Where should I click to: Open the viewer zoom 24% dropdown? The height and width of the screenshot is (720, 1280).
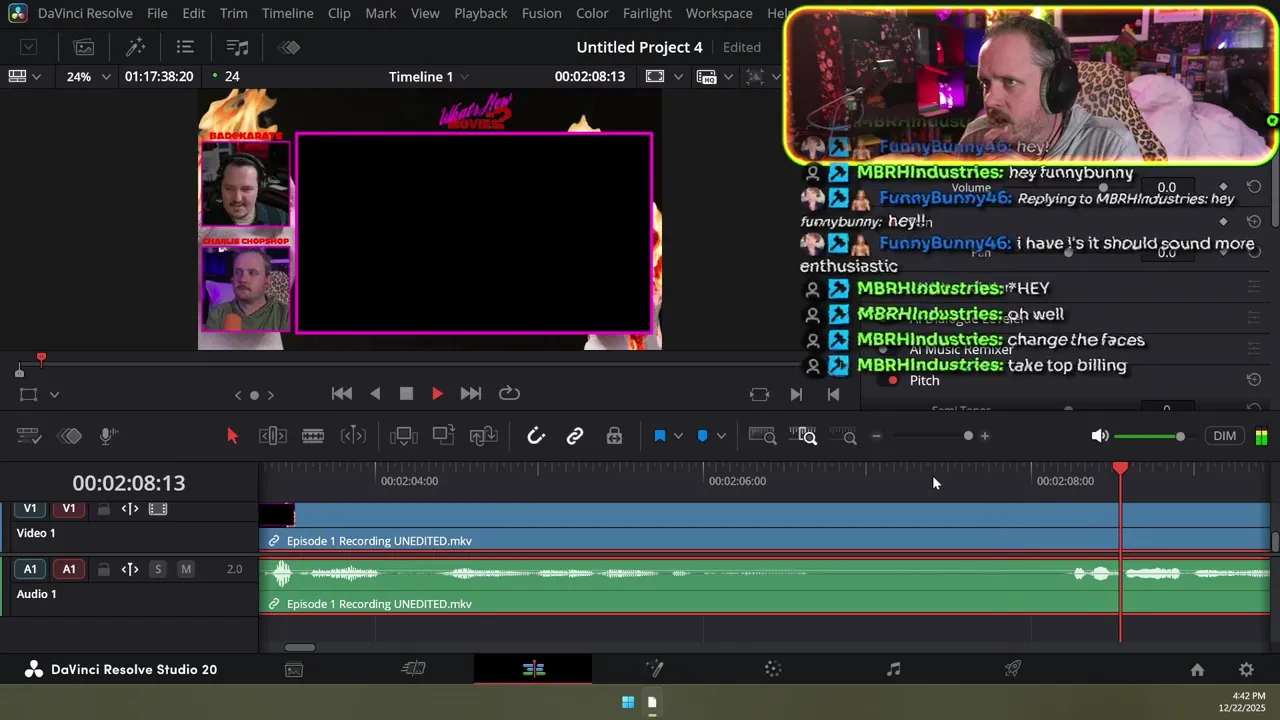click(x=88, y=77)
